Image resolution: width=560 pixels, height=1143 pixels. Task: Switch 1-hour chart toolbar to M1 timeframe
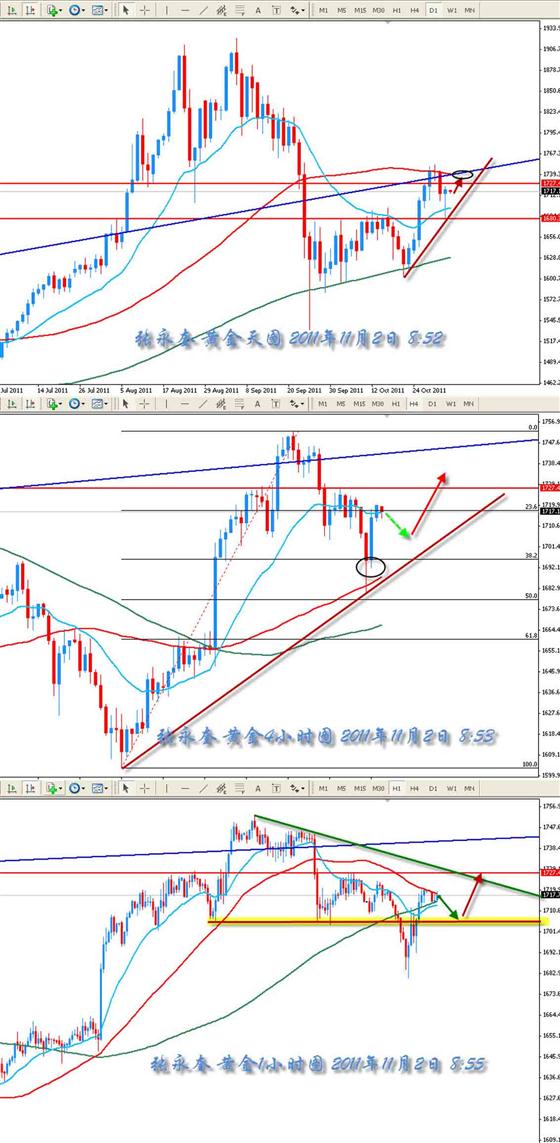[x=323, y=788]
